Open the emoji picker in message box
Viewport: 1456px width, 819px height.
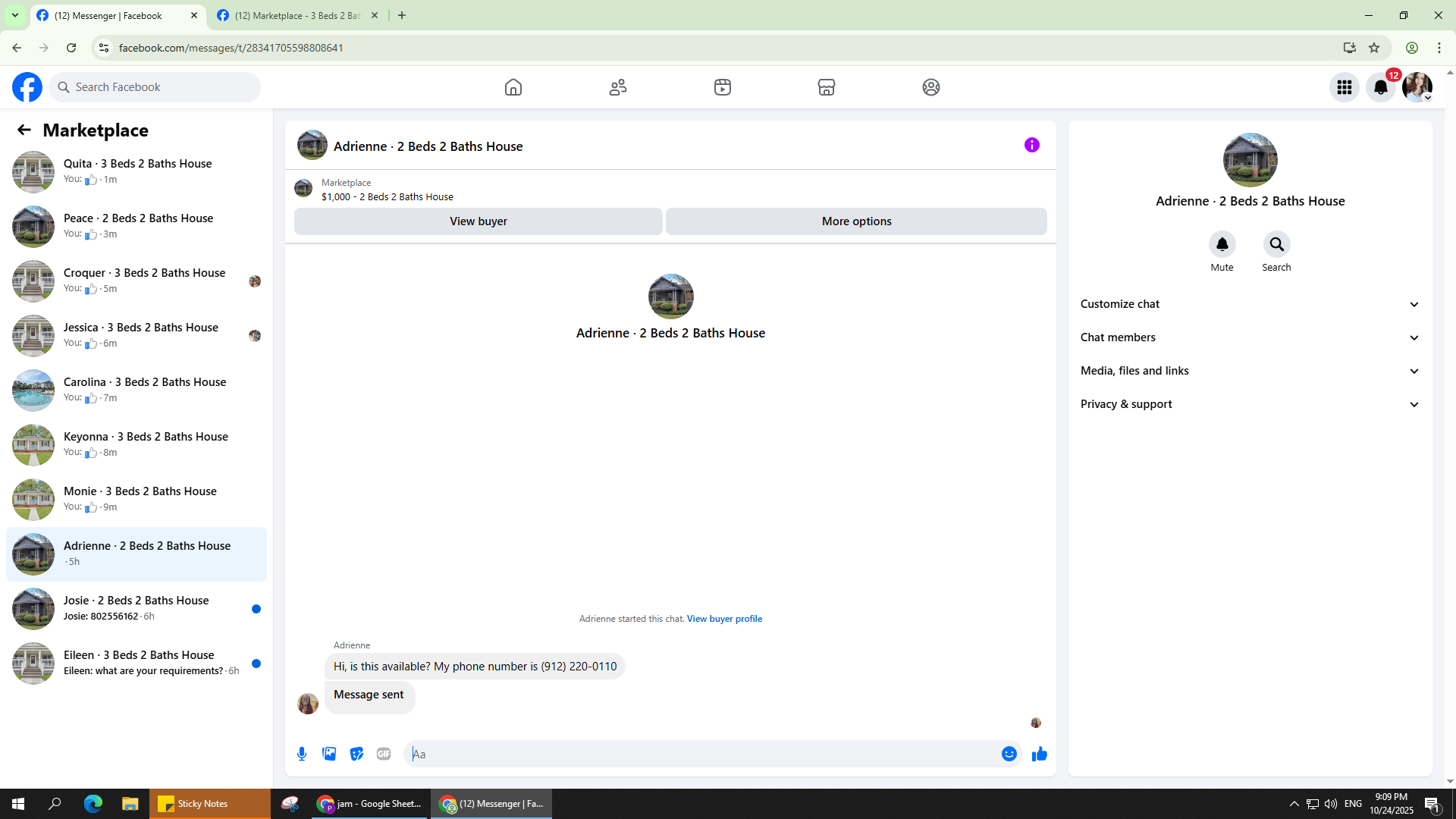[1009, 754]
